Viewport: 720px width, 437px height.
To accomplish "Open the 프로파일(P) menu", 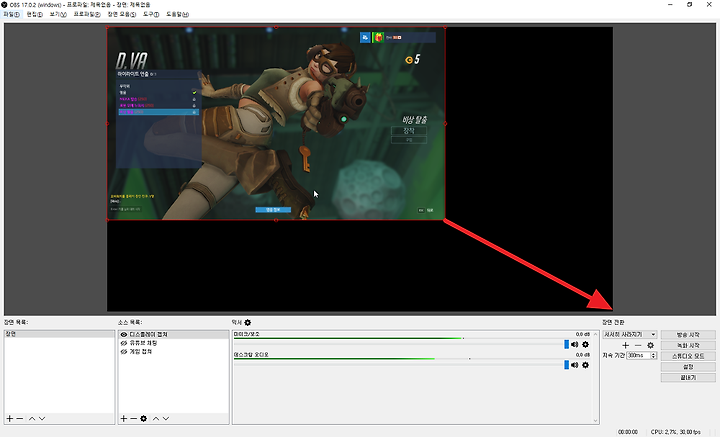I will click(x=87, y=14).
